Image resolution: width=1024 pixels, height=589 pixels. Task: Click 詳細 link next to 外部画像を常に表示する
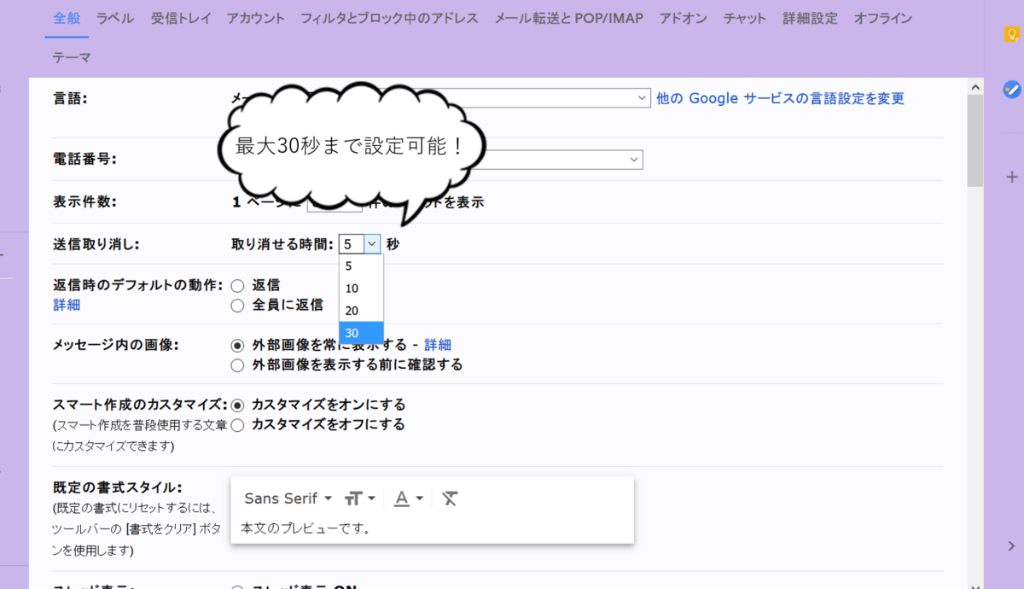pos(438,345)
